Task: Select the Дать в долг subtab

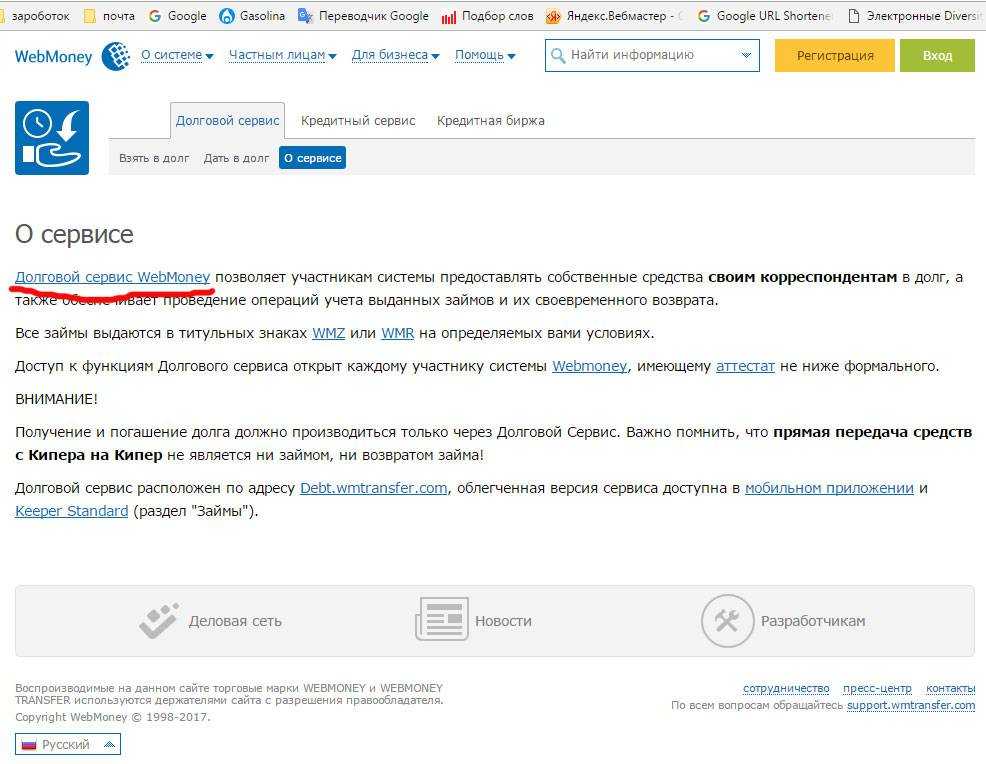Action: (236, 158)
